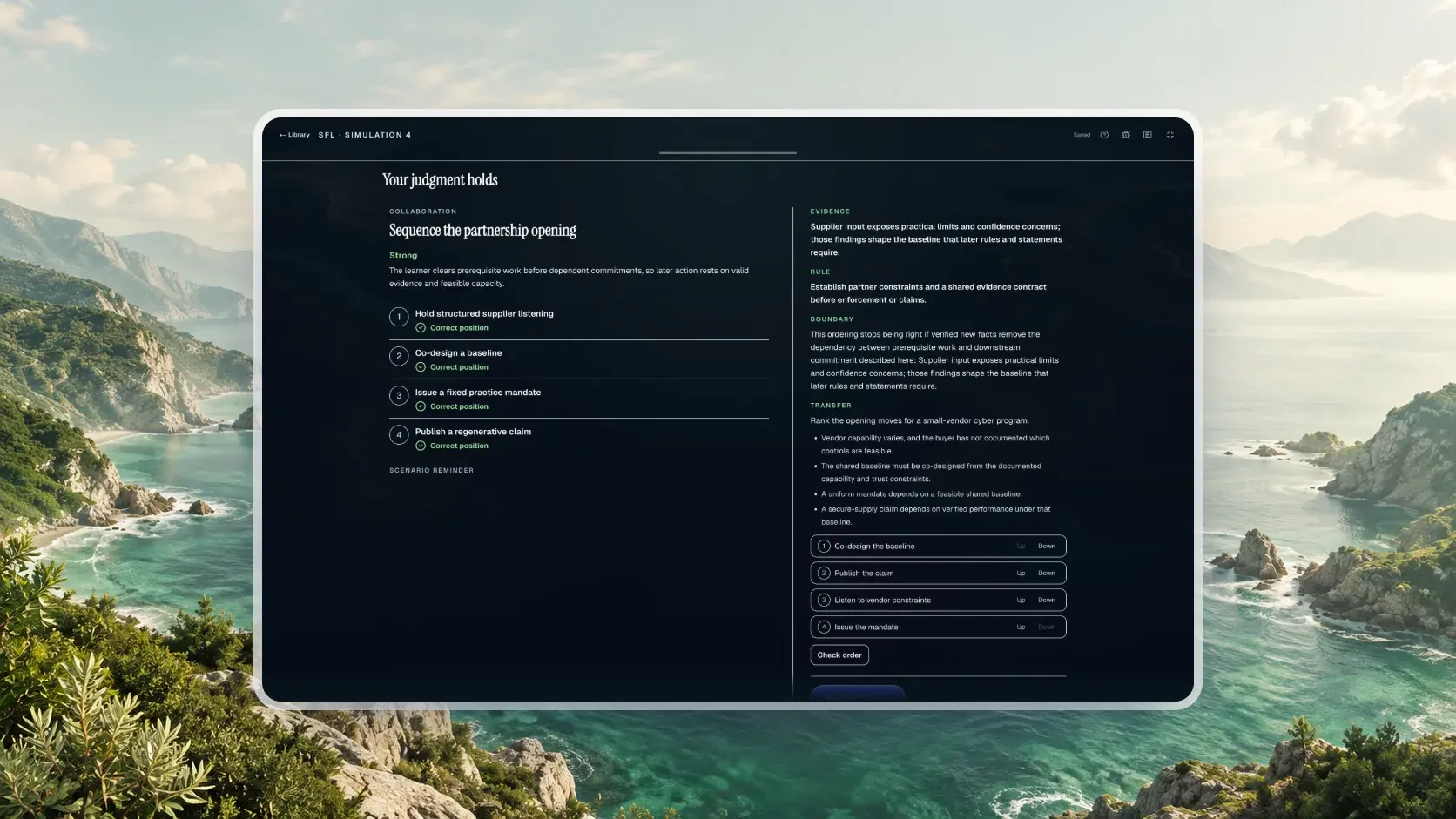Move 'Issue the mandate' Up

(1021, 628)
